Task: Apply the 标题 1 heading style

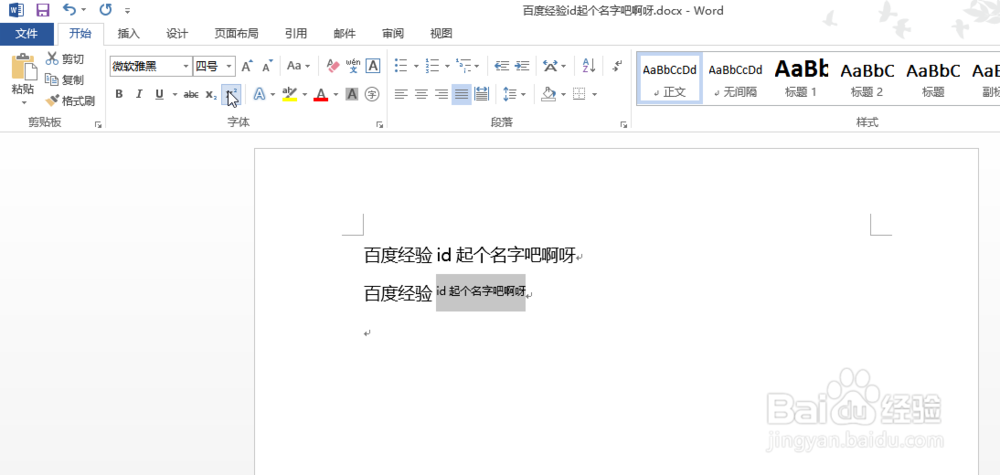Action: (x=801, y=78)
